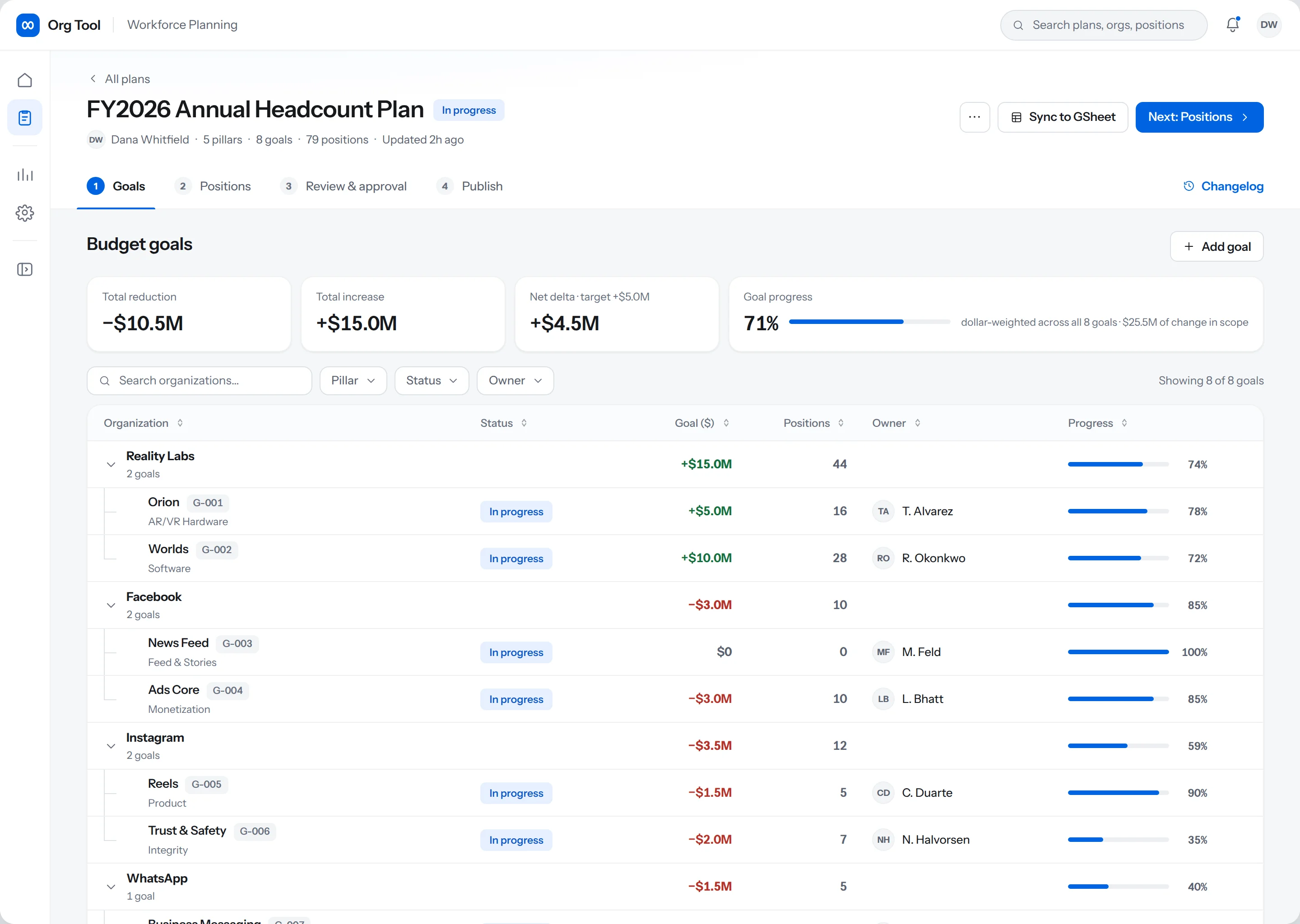
Task: Go to the Publish step tab
Action: 469,186
